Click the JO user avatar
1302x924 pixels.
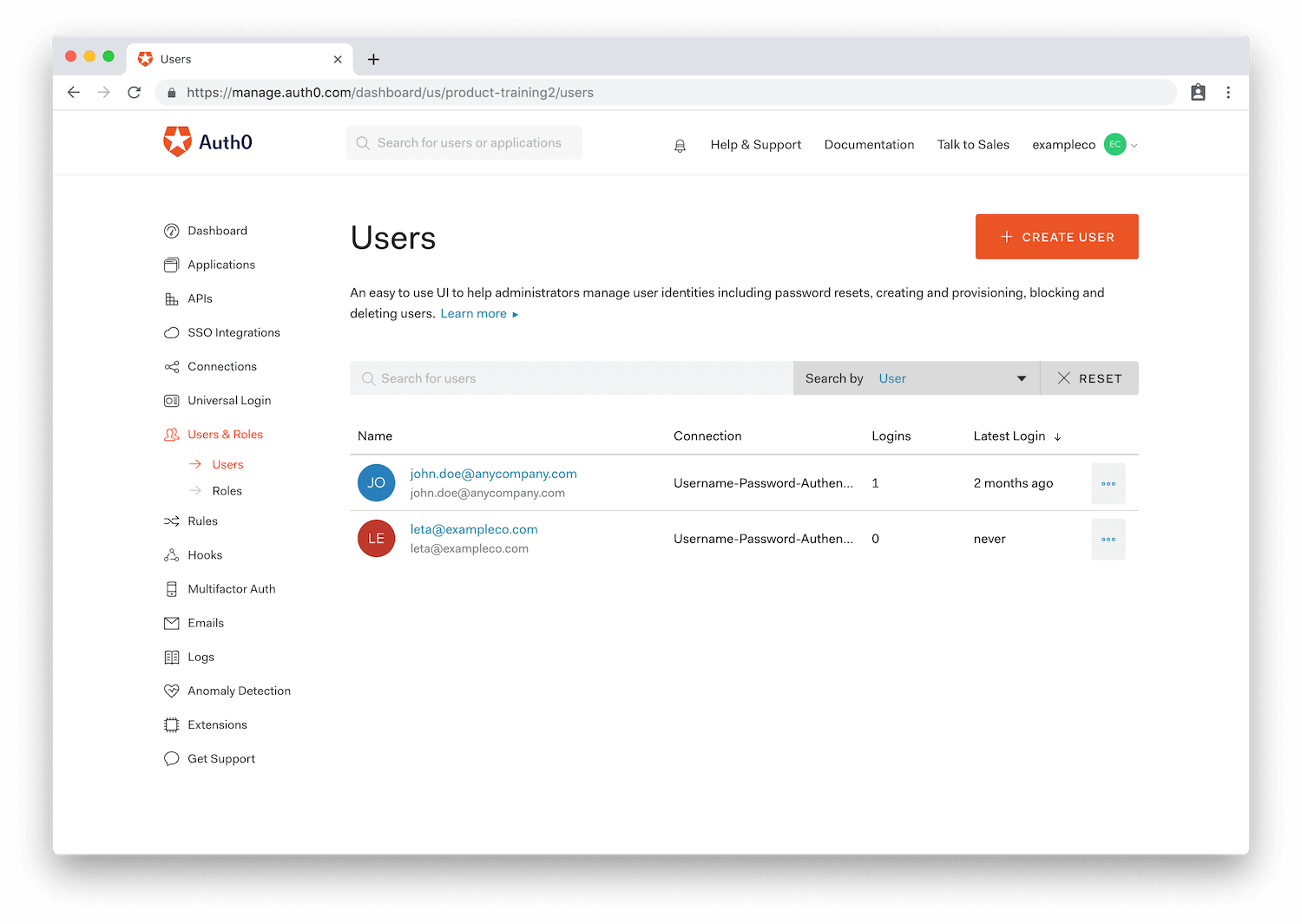[x=377, y=482]
